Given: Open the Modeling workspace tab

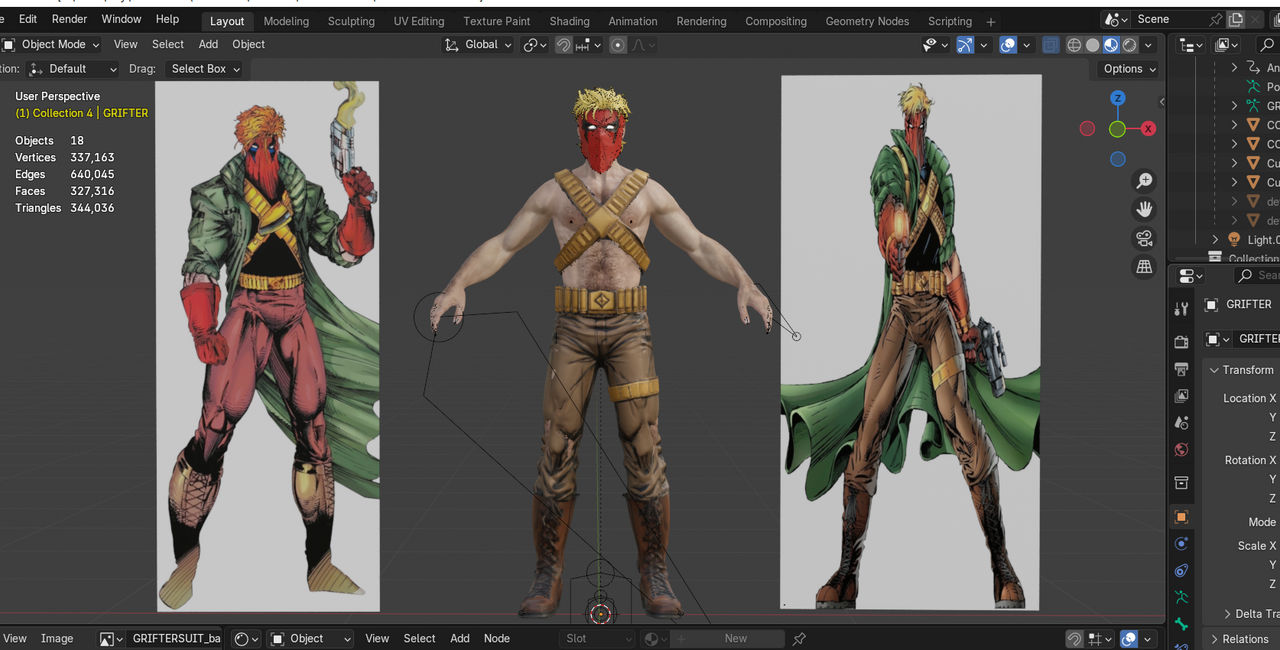Looking at the screenshot, I should 286,21.
